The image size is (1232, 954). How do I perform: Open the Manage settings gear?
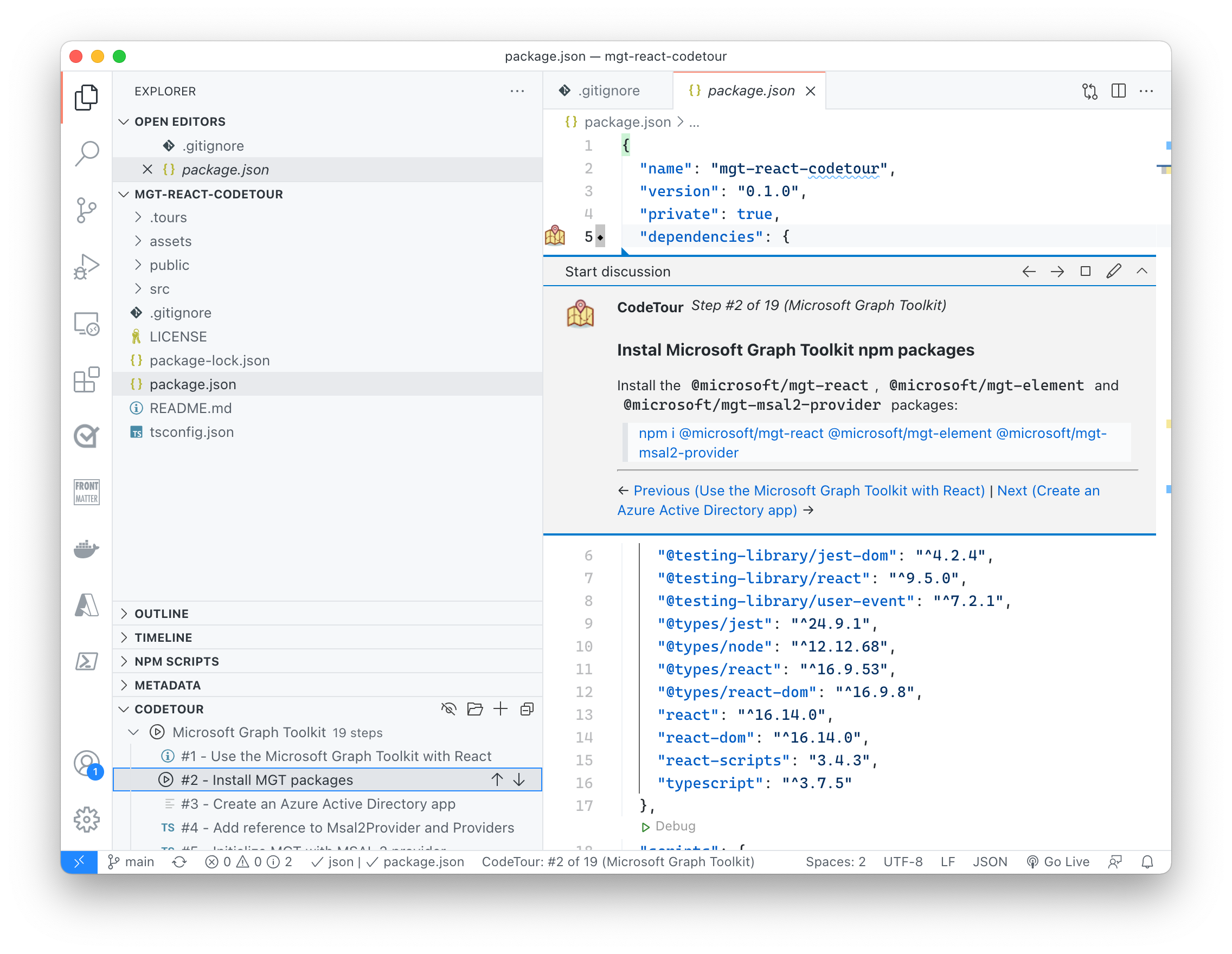(x=87, y=820)
